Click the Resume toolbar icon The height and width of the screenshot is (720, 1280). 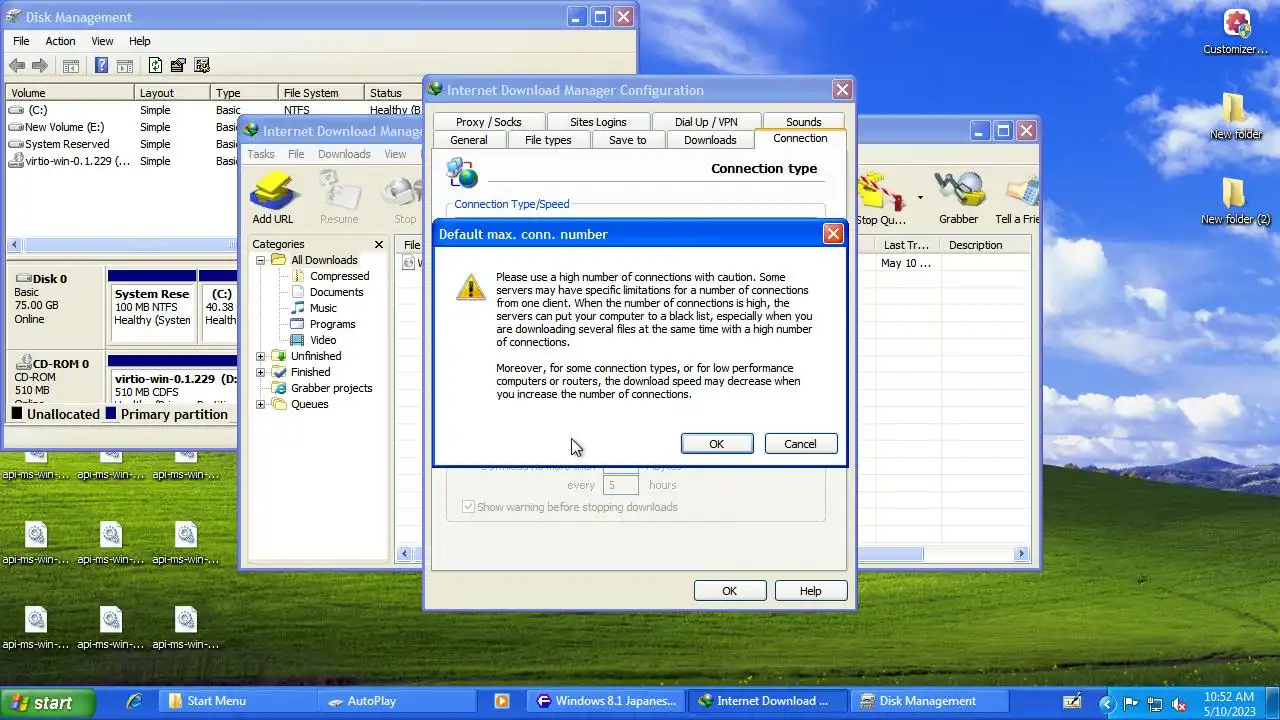tap(339, 197)
